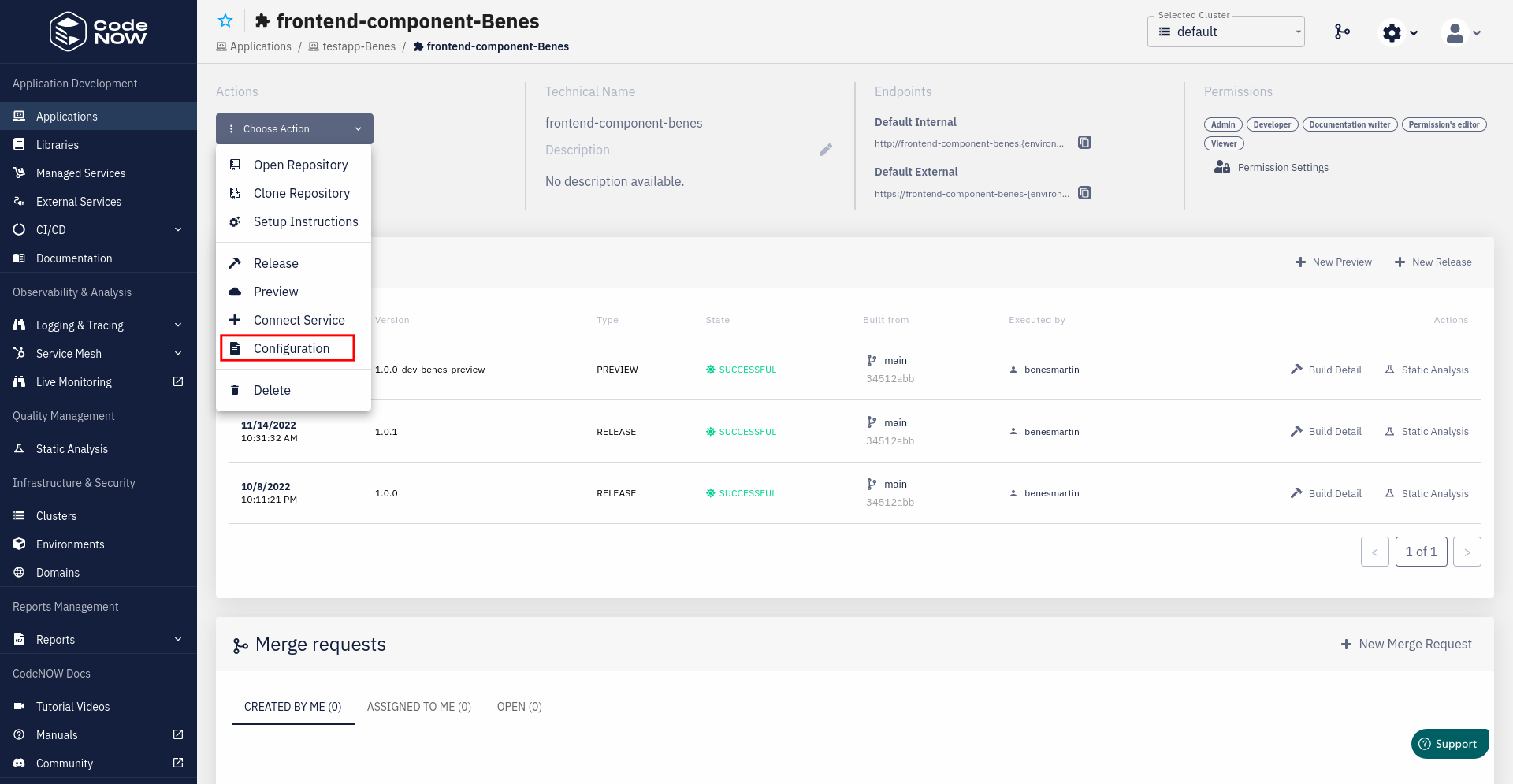This screenshot has height=784, width=1513.
Task: Open Community external link
Action: tap(99, 763)
